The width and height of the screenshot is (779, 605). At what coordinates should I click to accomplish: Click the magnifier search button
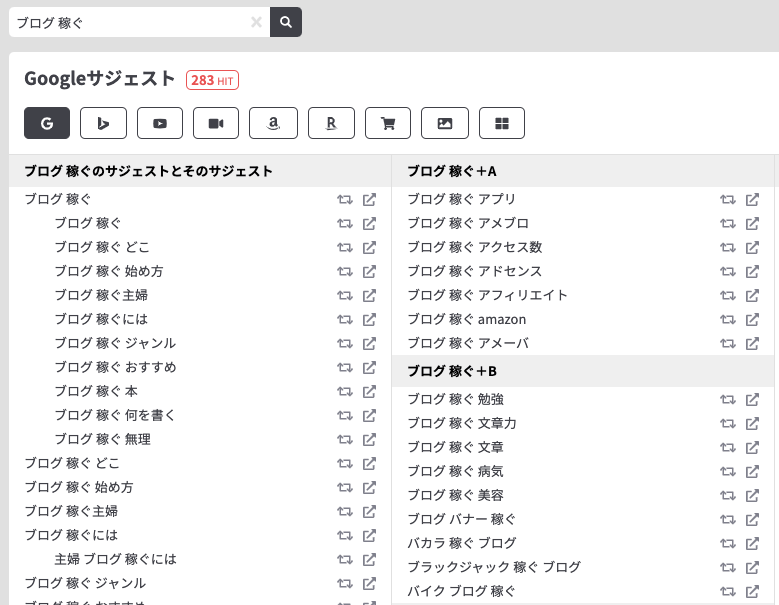(286, 22)
